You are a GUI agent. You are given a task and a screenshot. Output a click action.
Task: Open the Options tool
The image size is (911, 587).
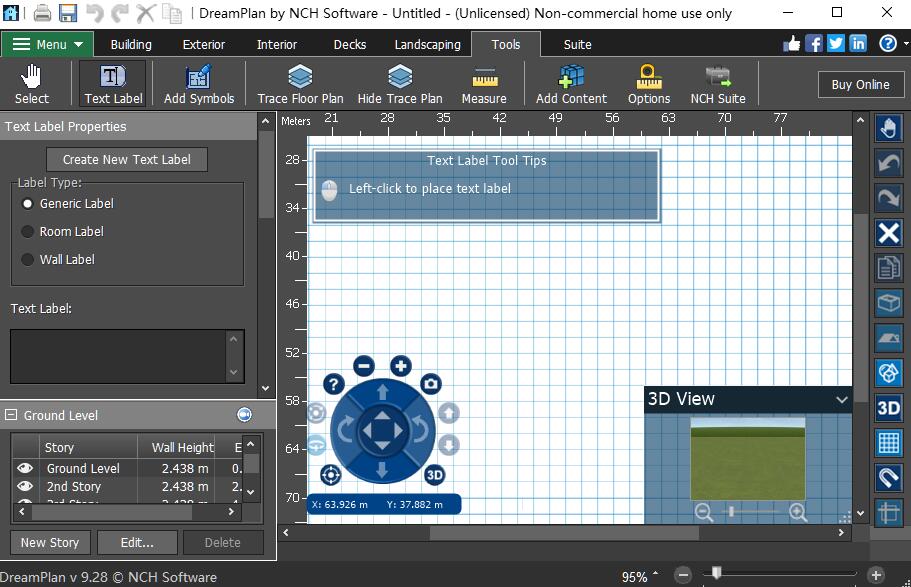[x=648, y=84]
